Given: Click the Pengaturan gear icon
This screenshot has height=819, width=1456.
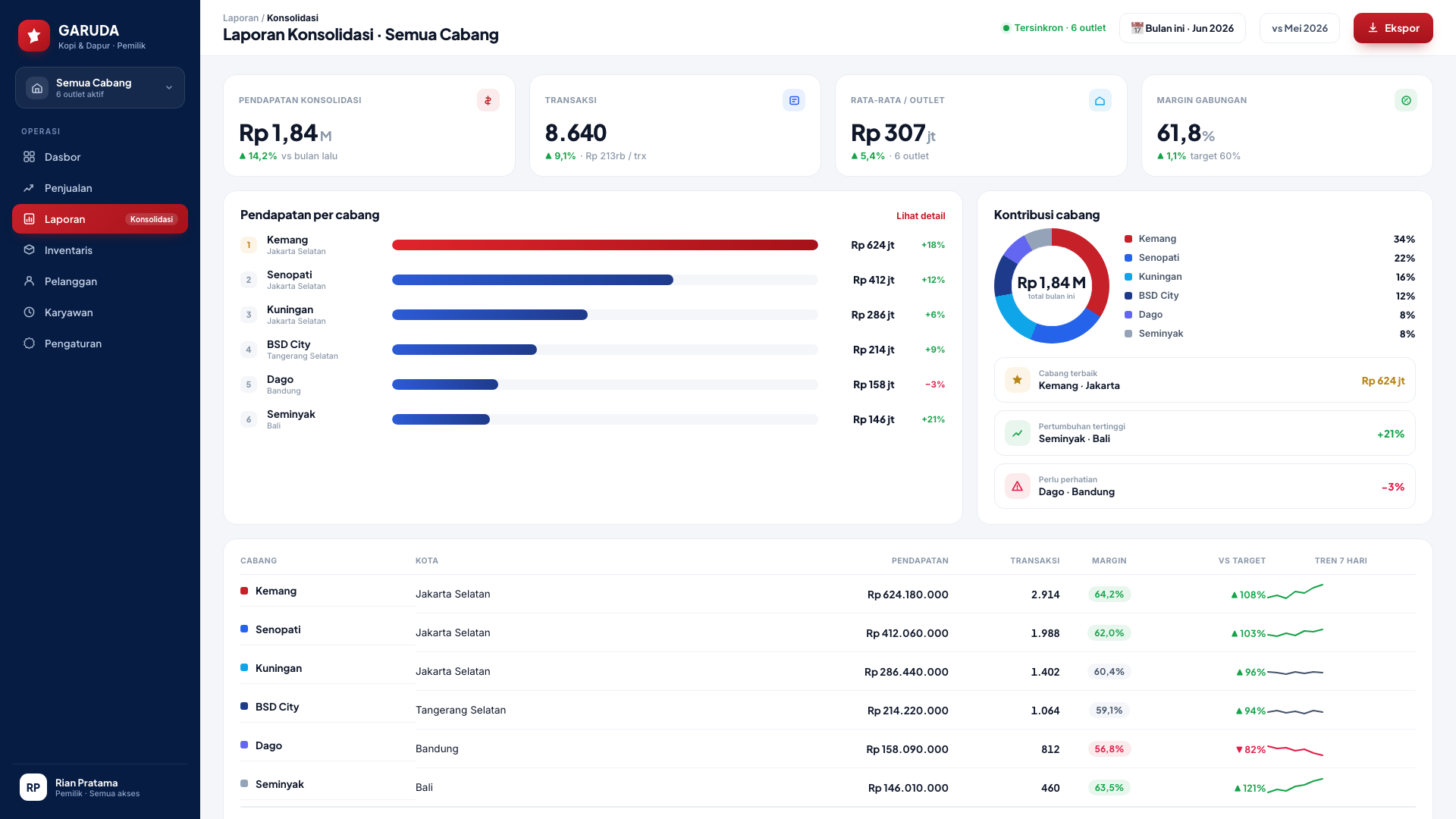Looking at the screenshot, I should click(29, 344).
